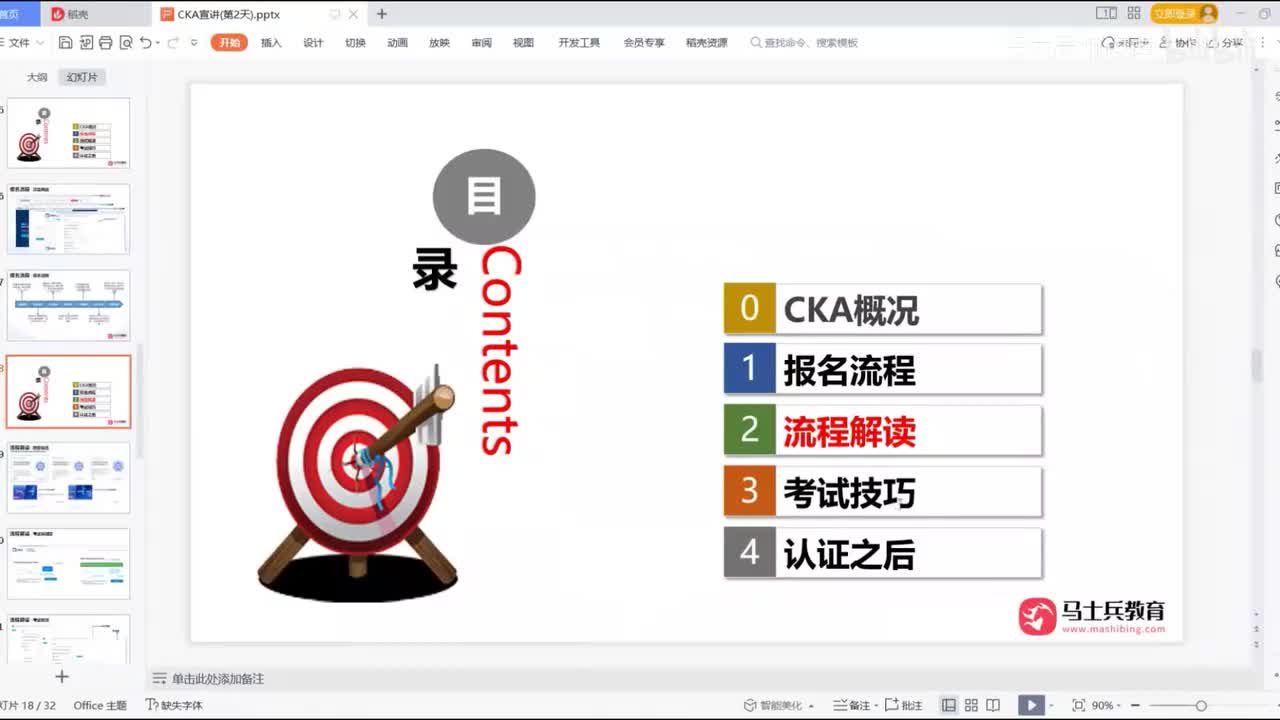Open the quick access customize dropdown
The width and height of the screenshot is (1280, 720).
click(194, 43)
